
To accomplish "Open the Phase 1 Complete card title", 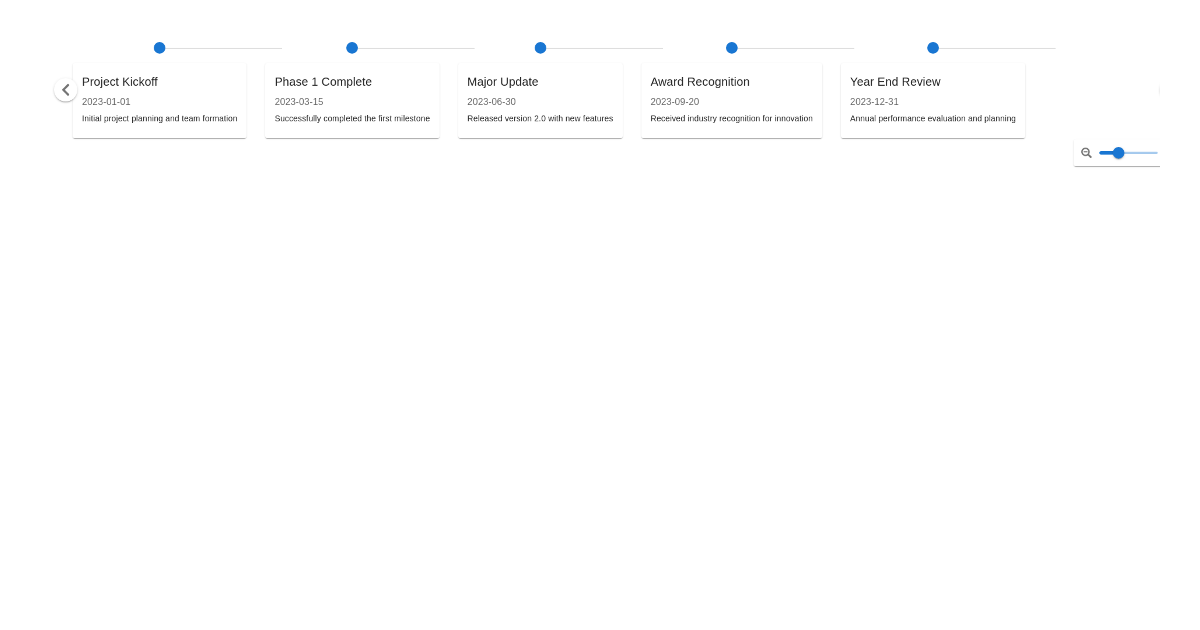I will (323, 82).
